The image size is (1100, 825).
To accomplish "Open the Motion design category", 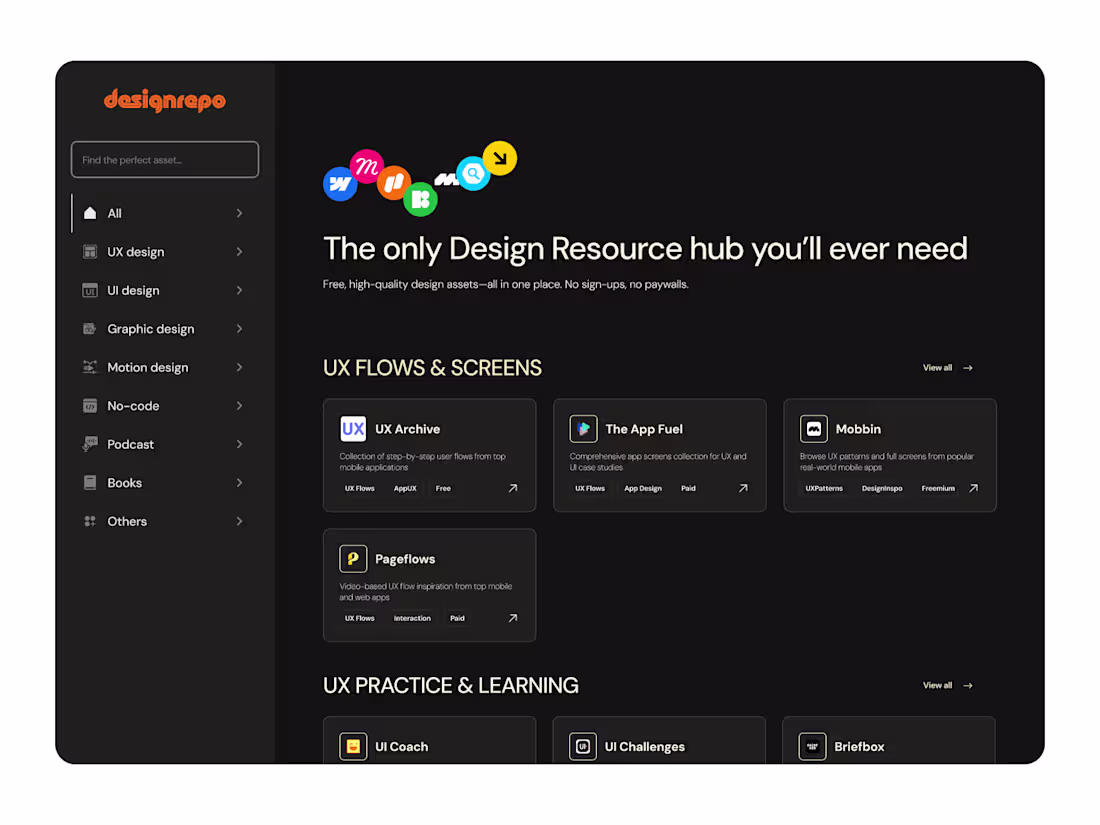I will [x=163, y=368].
